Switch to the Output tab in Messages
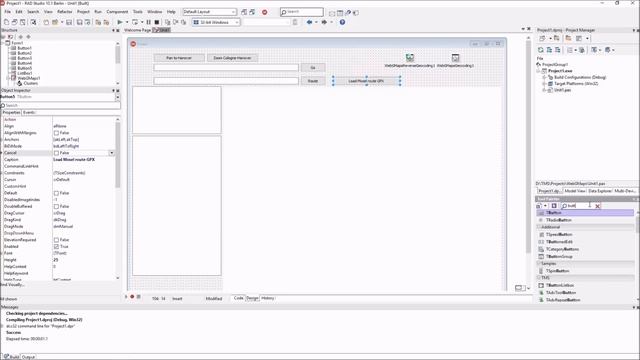The image size is (640, 360). coord(28,357)
